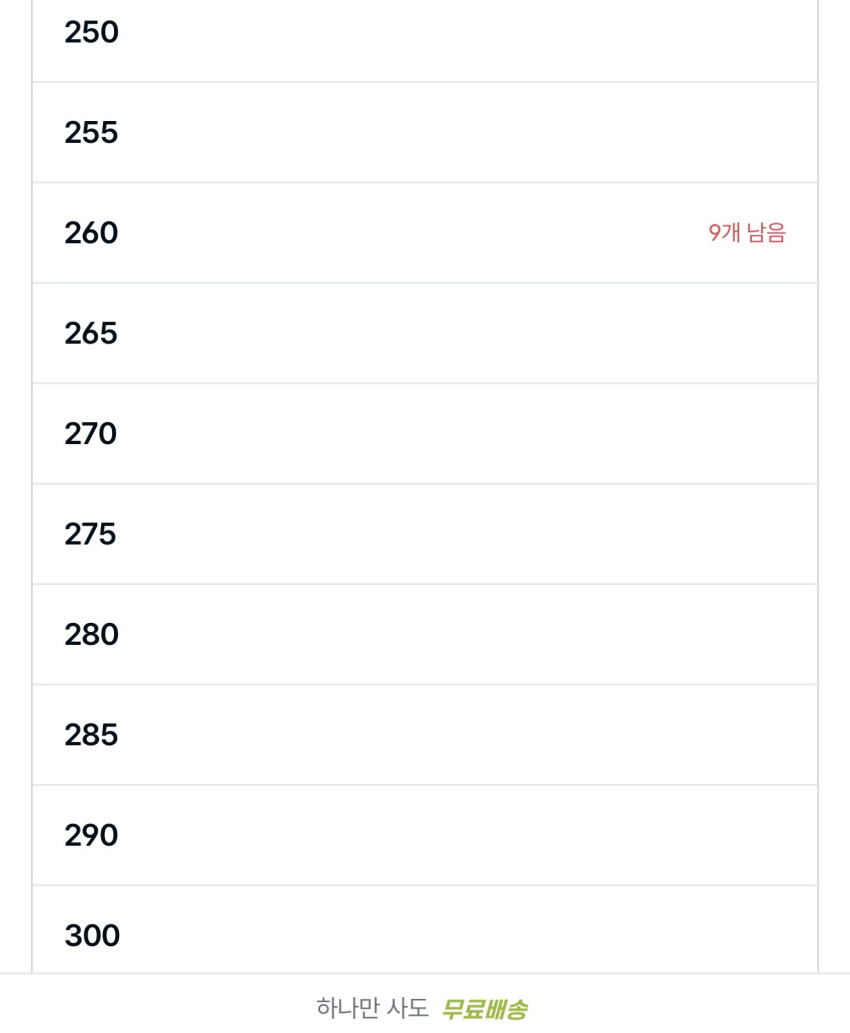Select shoe size 250
Image resolution: width=850 pixels, height=1033 pixels.
pos(91,33)
